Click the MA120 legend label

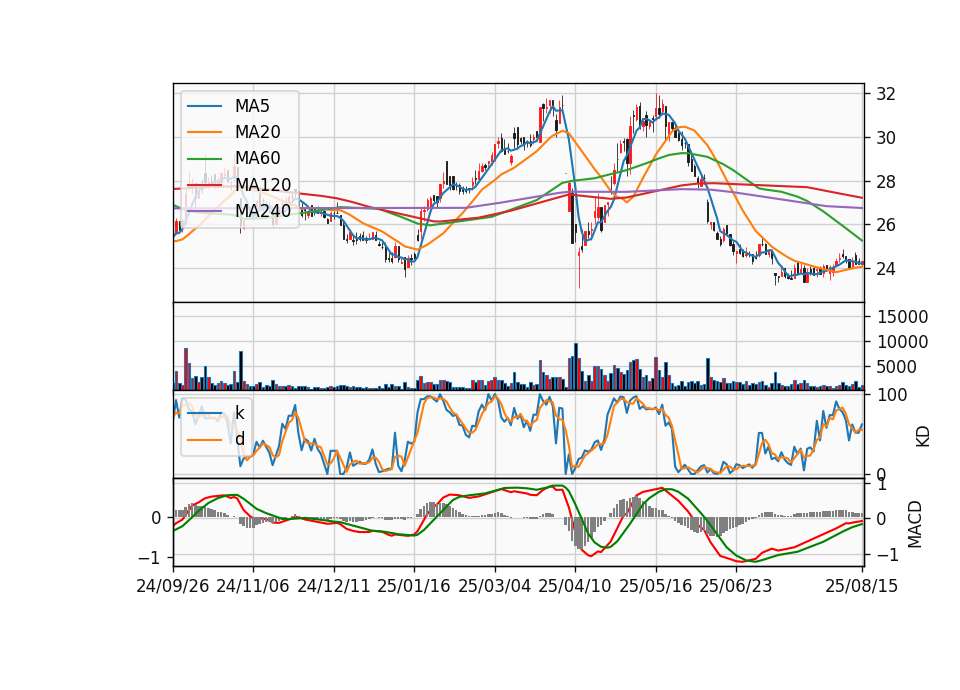[x=263, y=184]
